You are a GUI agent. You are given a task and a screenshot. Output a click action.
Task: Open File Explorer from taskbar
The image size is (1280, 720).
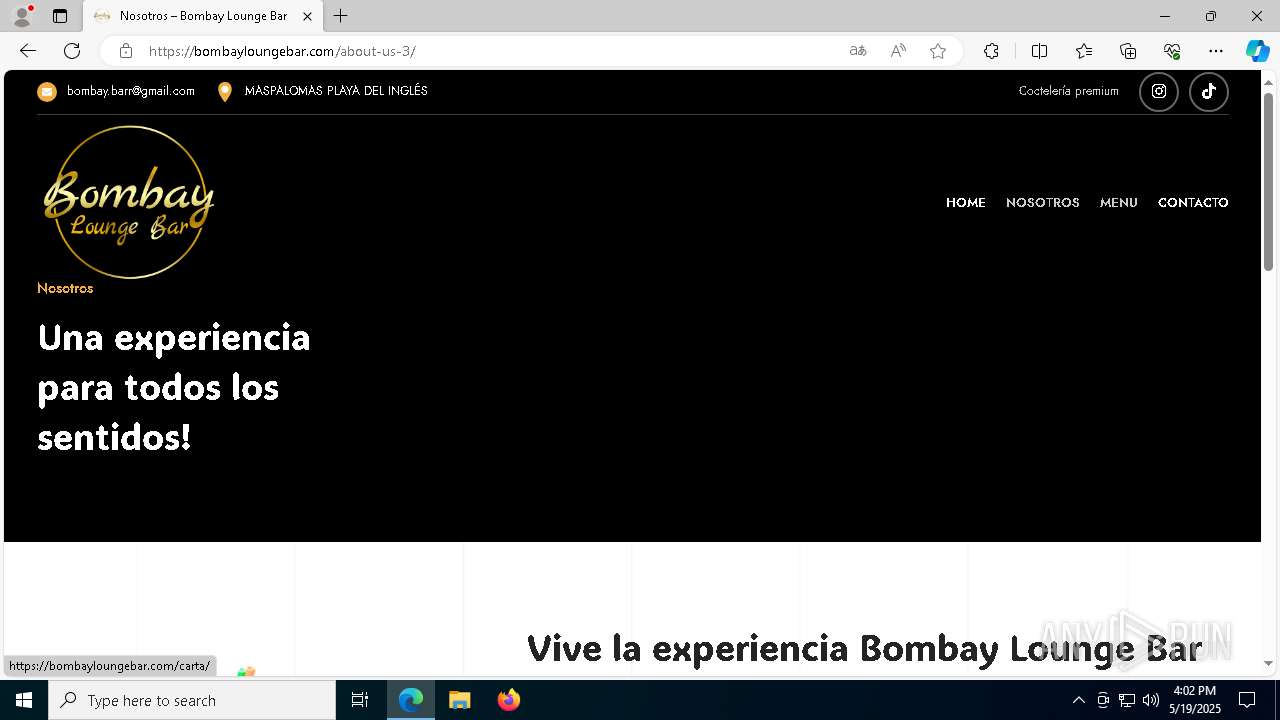(460, 700)
